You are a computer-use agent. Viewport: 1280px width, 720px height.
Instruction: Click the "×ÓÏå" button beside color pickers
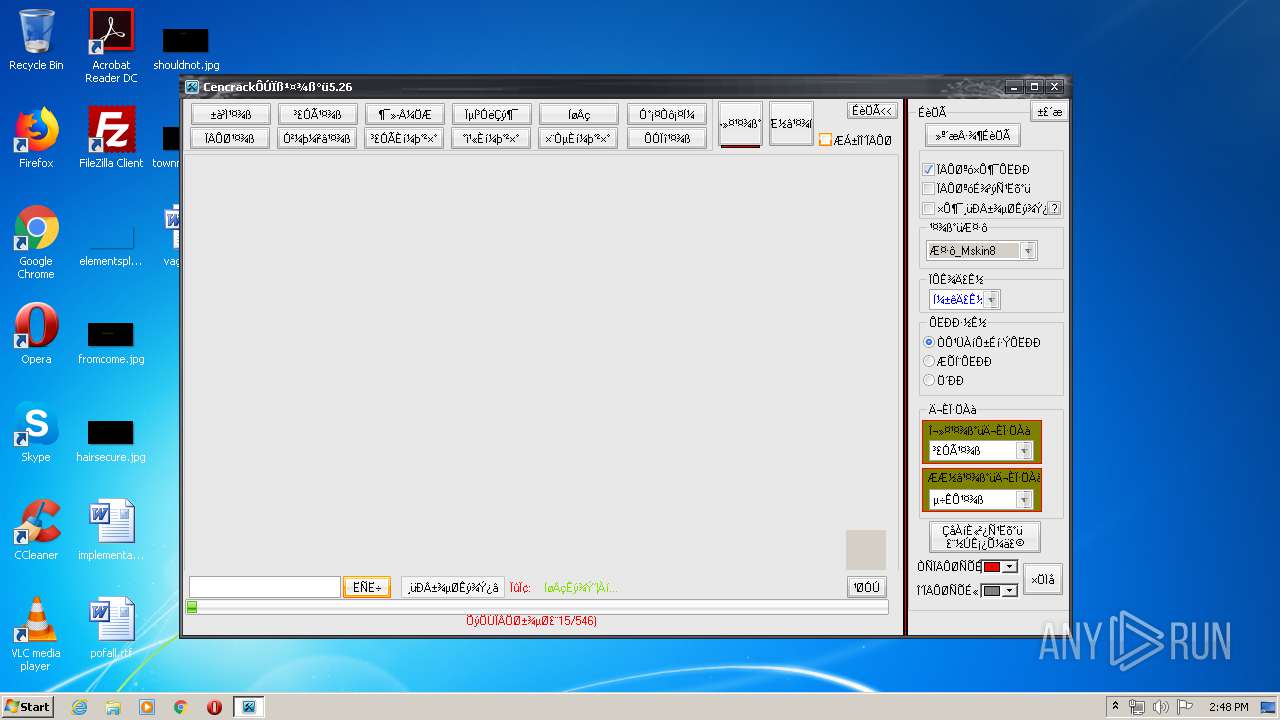(x=1042, y=579)
